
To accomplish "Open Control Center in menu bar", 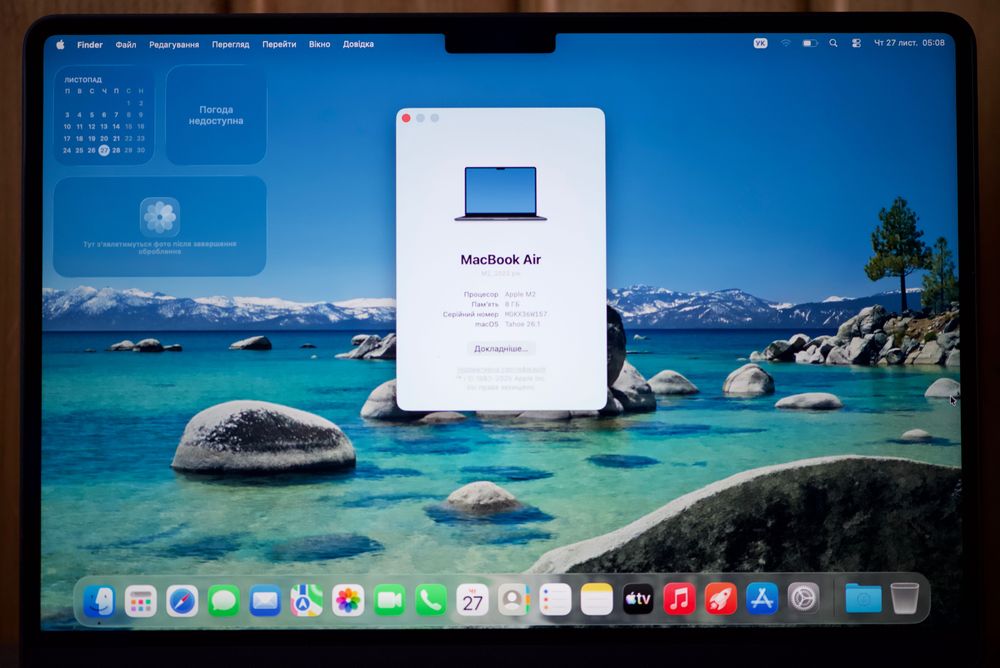I will pyautogui.click(x=856, y=43).
